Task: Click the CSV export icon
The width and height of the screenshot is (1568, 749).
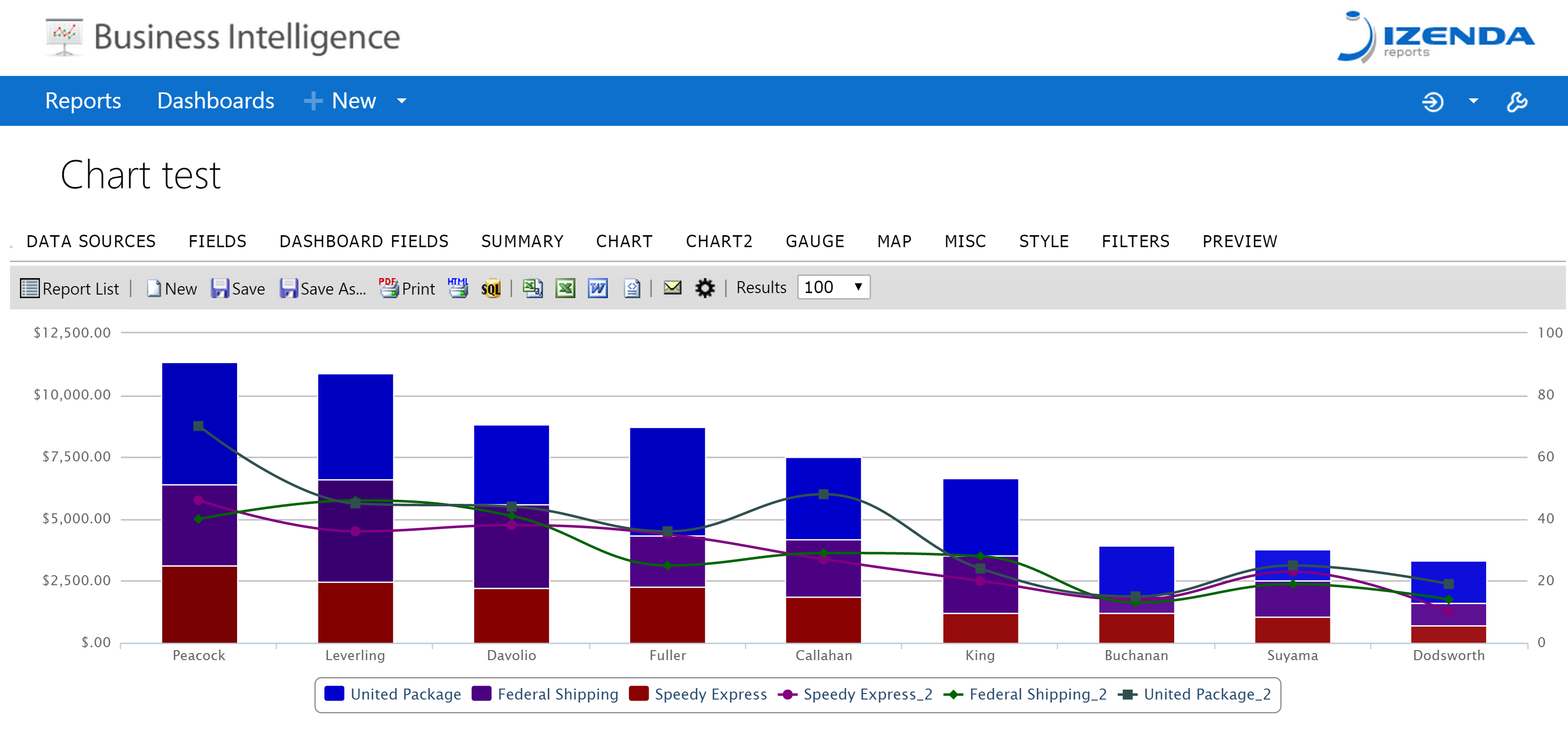Action: pyautogui.click(x=532, y=288)
